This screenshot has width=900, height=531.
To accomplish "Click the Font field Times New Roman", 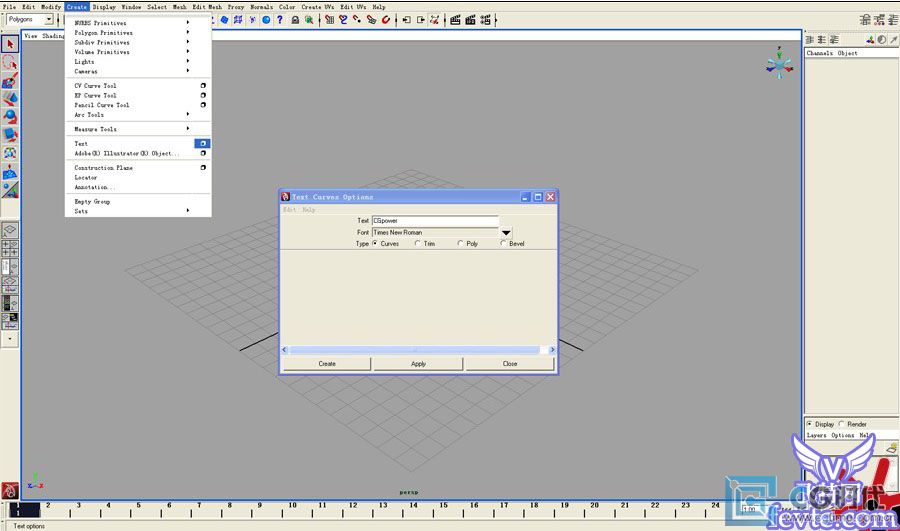I will [x=435, y=232].
